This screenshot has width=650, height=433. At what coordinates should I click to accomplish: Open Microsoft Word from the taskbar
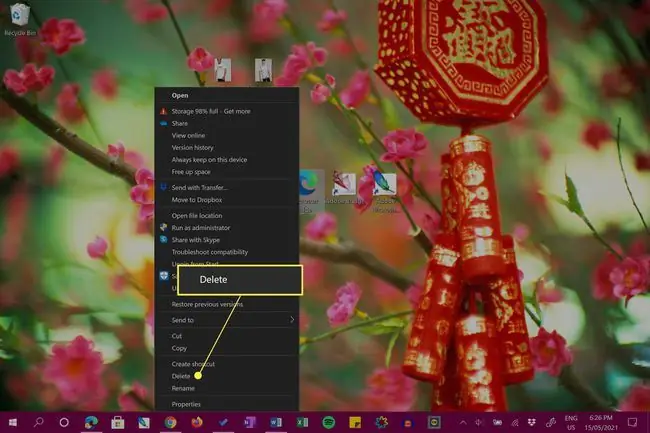tap(276, 422)
